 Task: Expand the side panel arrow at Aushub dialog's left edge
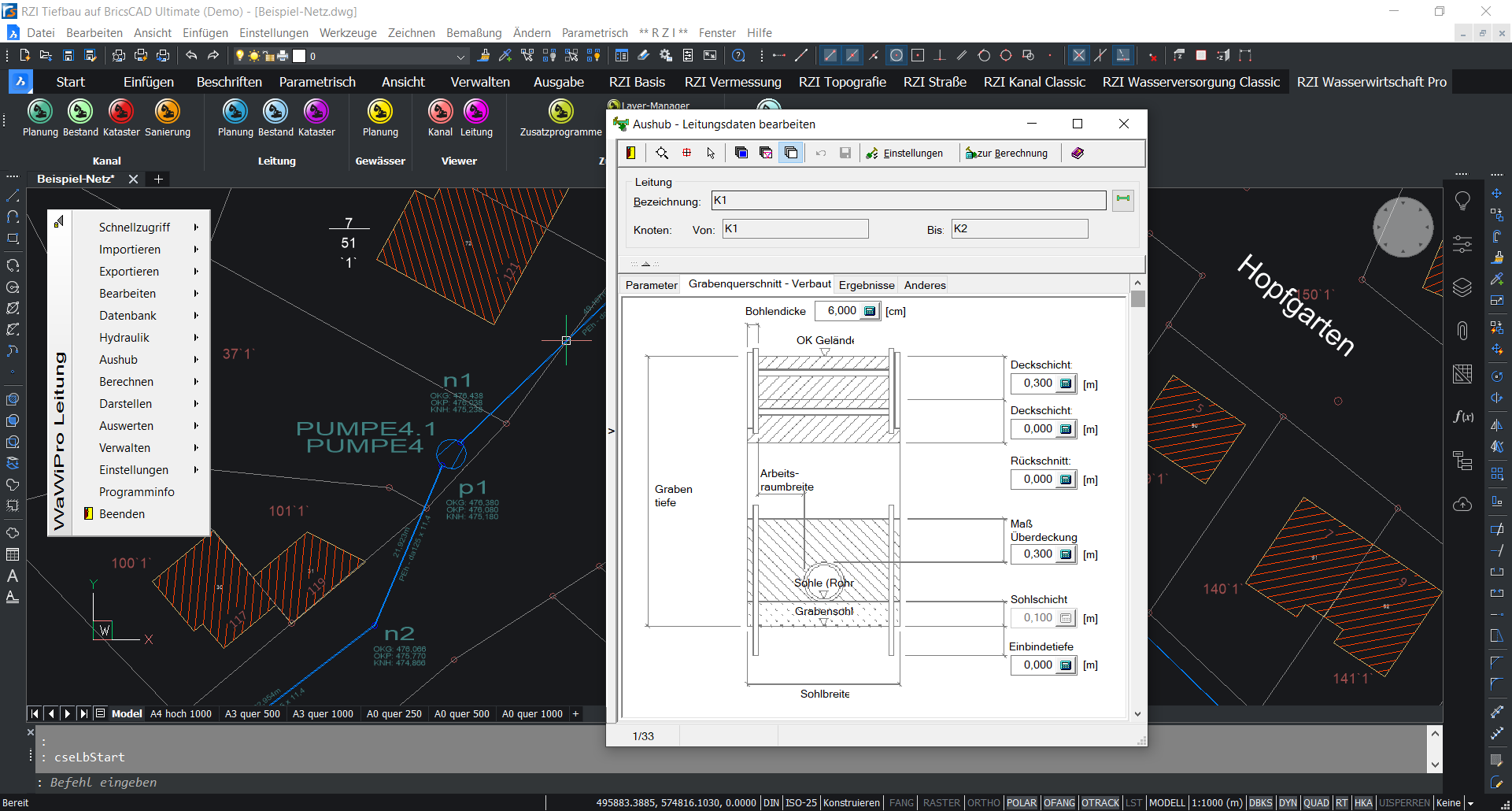tap(611, 431)
